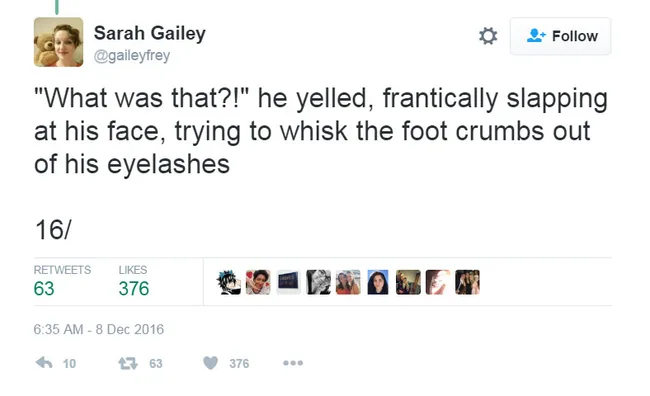View the 63 retweets list
The image size is (650, 396).
[62, 281]
